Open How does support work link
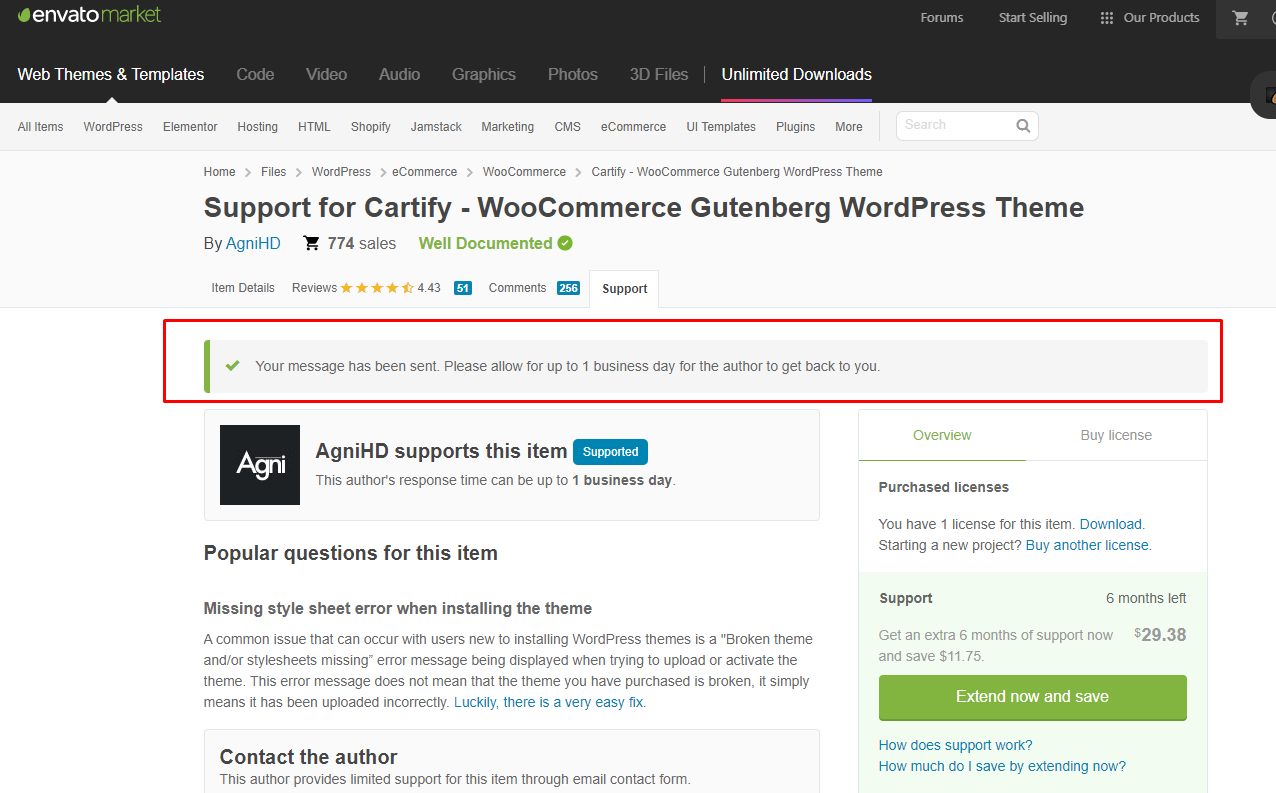This screenshot has height=793, width=1276. (x=956, y=745)
